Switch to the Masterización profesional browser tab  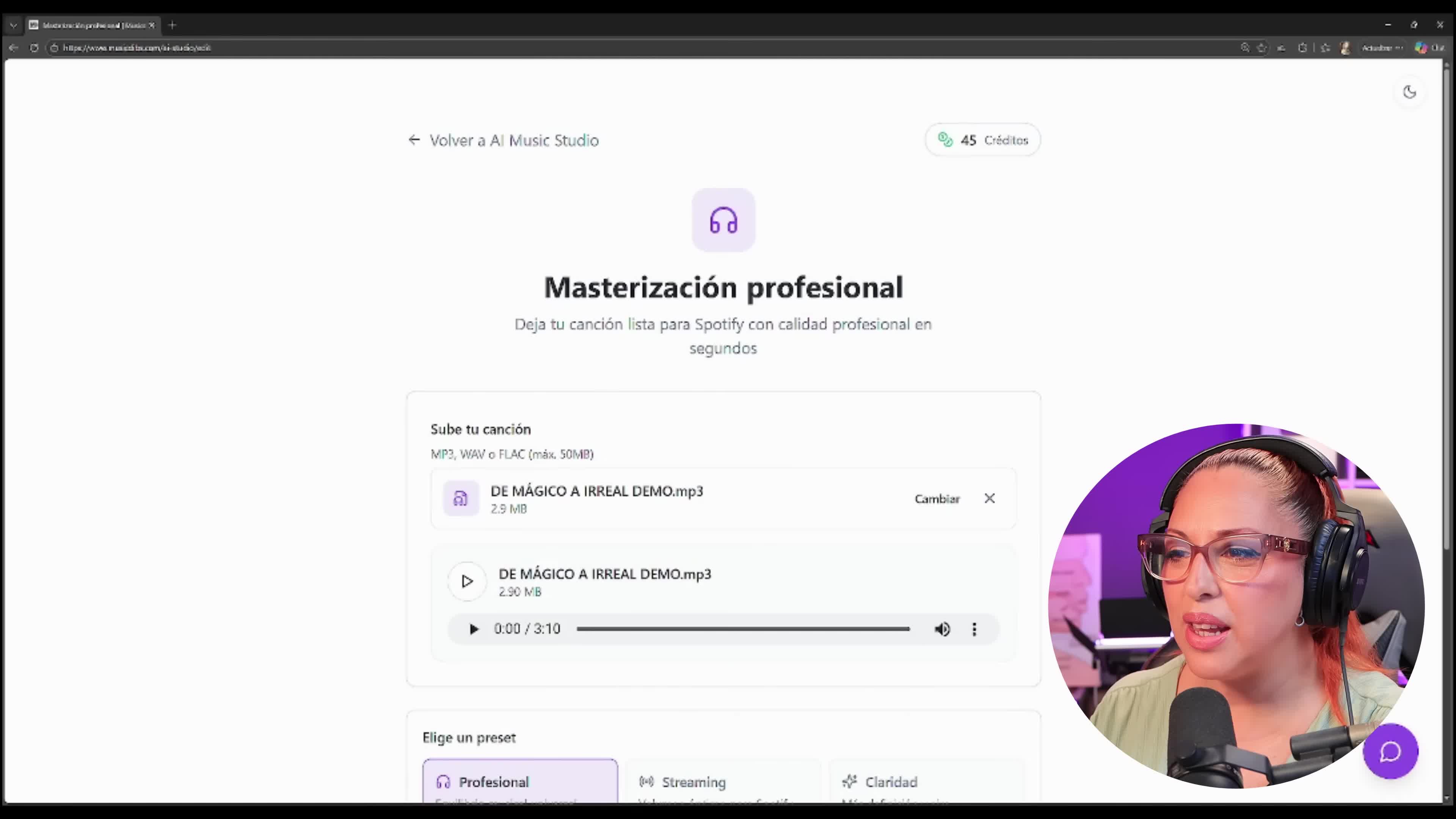coord(93,25)
